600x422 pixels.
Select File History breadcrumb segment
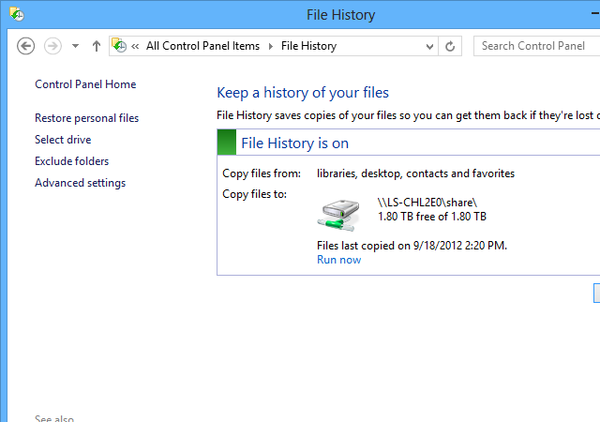(309, 46)
